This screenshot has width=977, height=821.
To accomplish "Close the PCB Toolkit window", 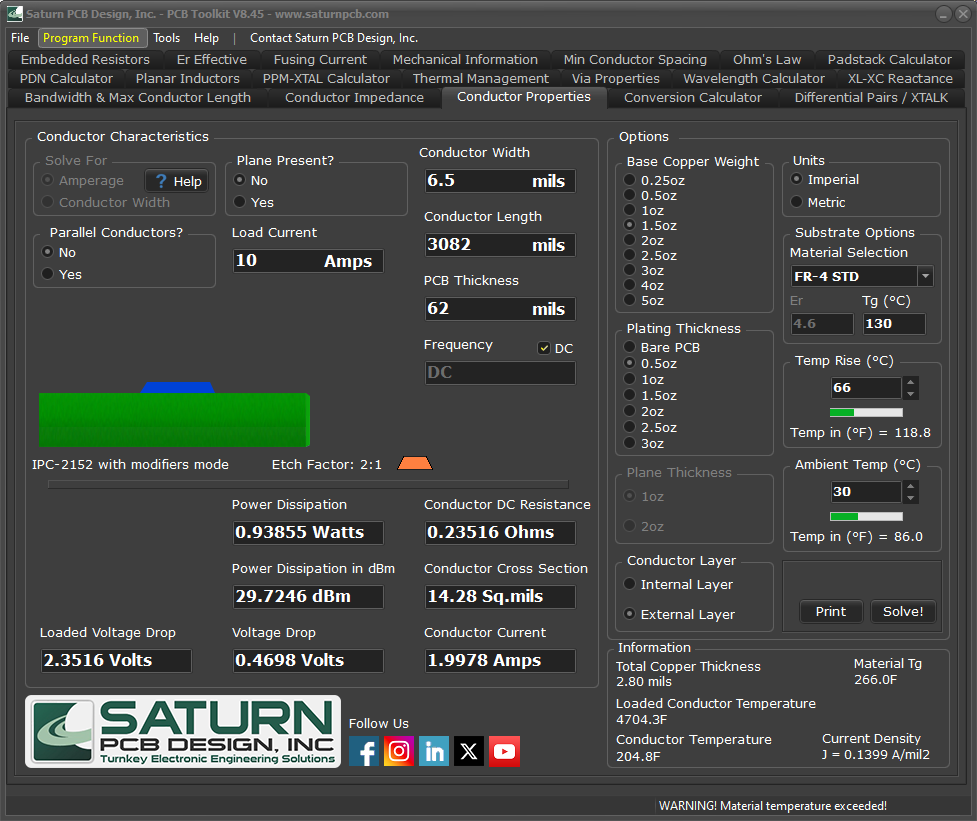I will pos(963,14).
